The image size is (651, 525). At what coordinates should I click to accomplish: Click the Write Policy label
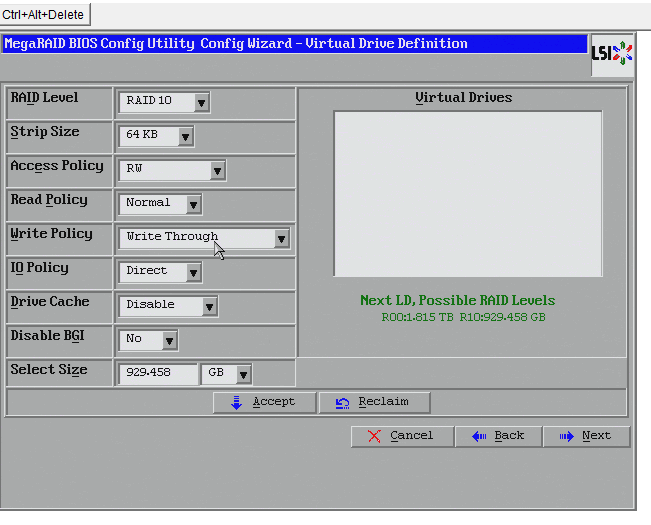(x=51, y=234)
